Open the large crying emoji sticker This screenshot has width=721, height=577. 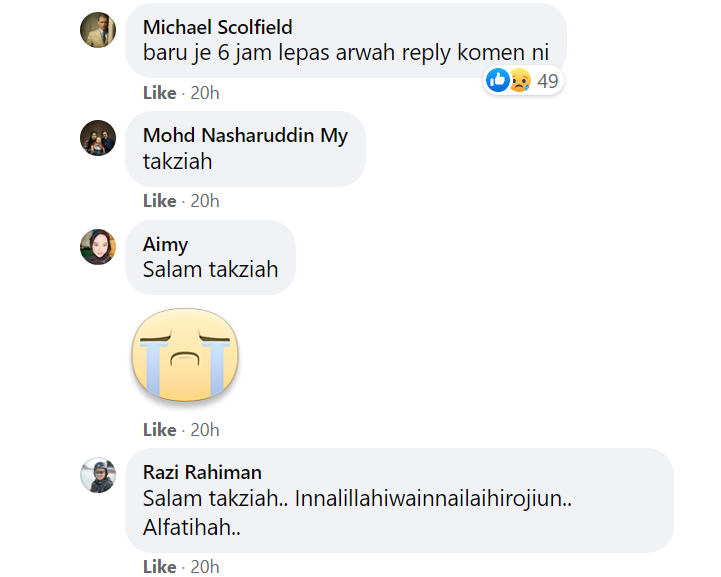coord(185,356)
